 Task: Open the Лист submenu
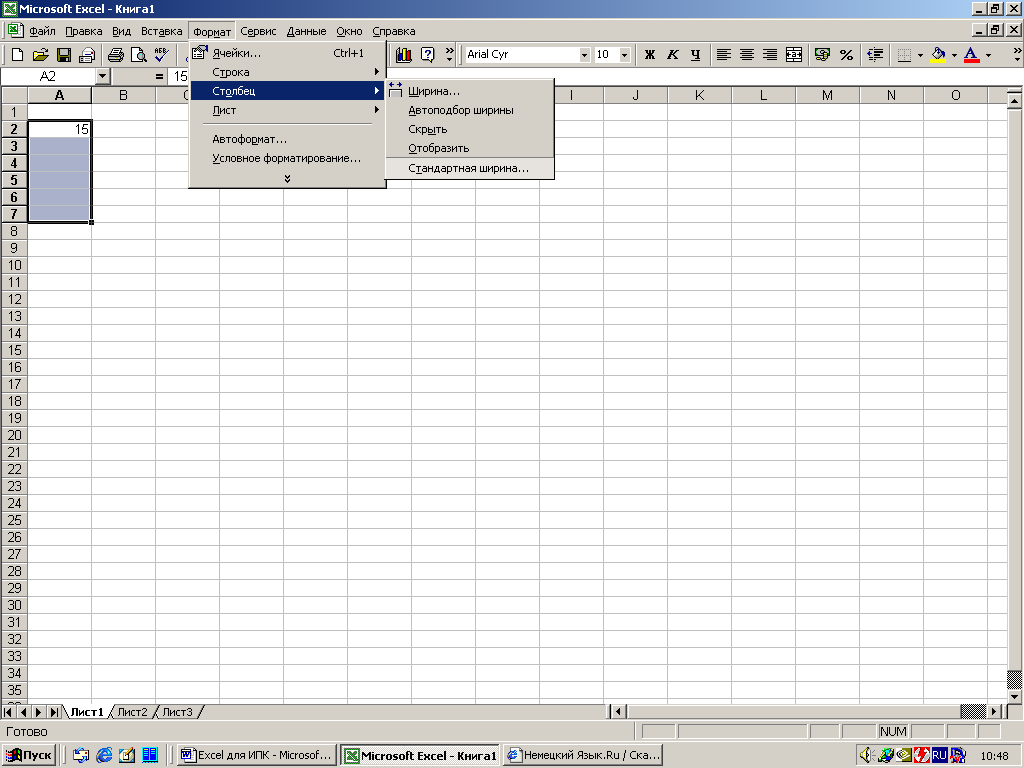pyautogui.click(x=287, y=110)
